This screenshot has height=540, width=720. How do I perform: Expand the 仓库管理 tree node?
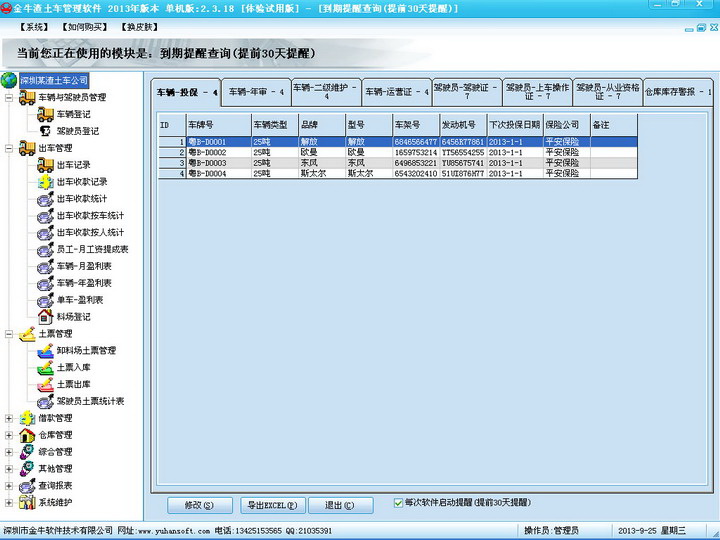(x=9, y=435)
